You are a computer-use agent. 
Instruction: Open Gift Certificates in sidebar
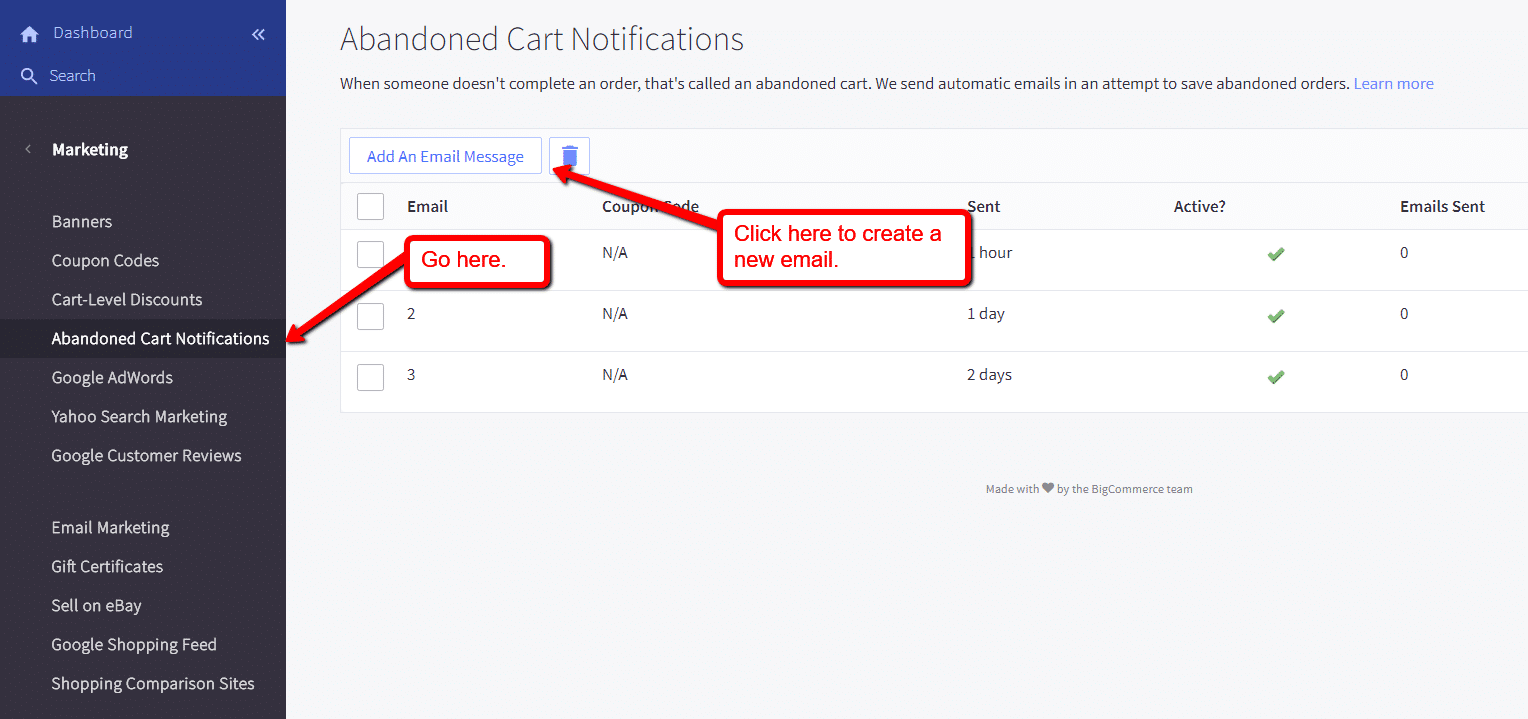point(107,566)
